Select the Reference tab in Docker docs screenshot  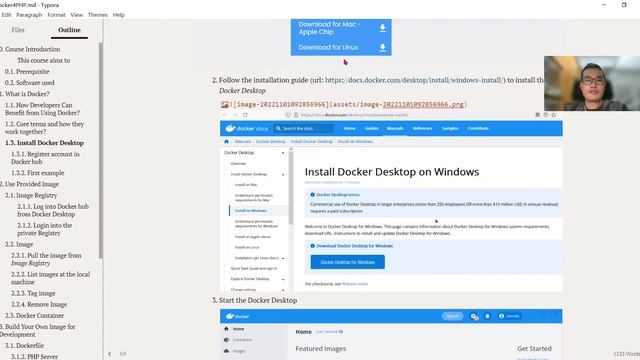click(422, 128)
